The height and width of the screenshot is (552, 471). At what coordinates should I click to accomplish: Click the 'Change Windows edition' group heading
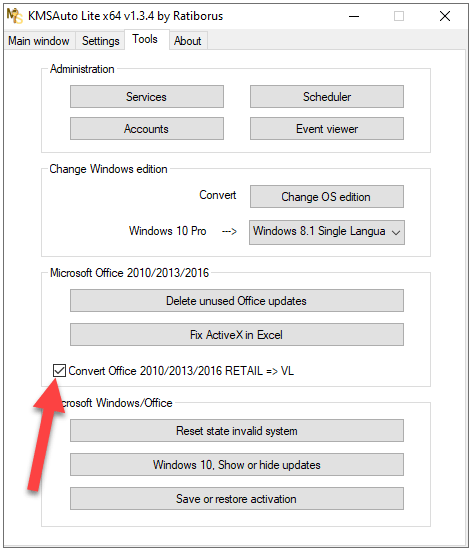[108, 169]
